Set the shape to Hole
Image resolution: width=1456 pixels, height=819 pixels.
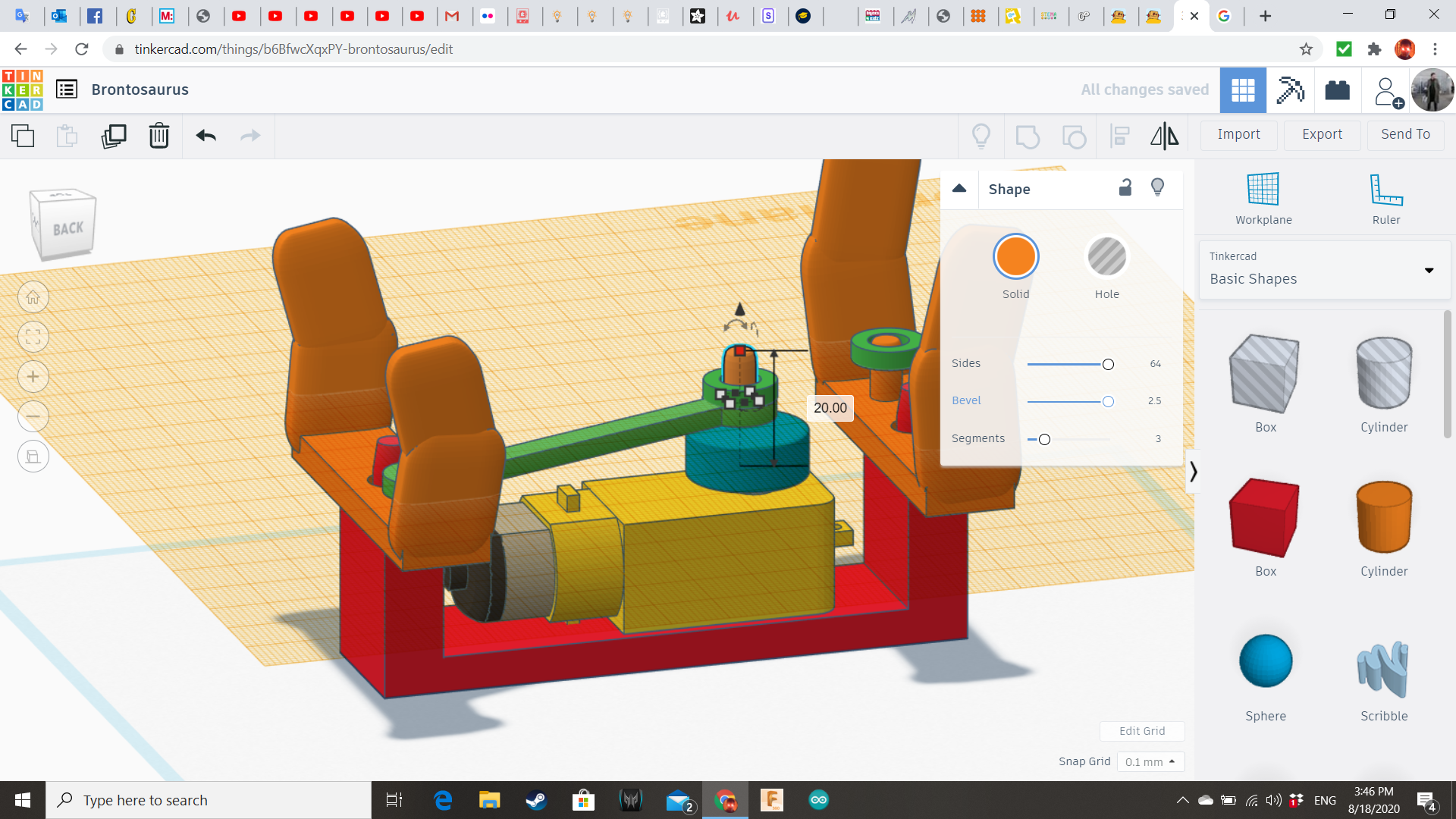(x=1106, y=256)
